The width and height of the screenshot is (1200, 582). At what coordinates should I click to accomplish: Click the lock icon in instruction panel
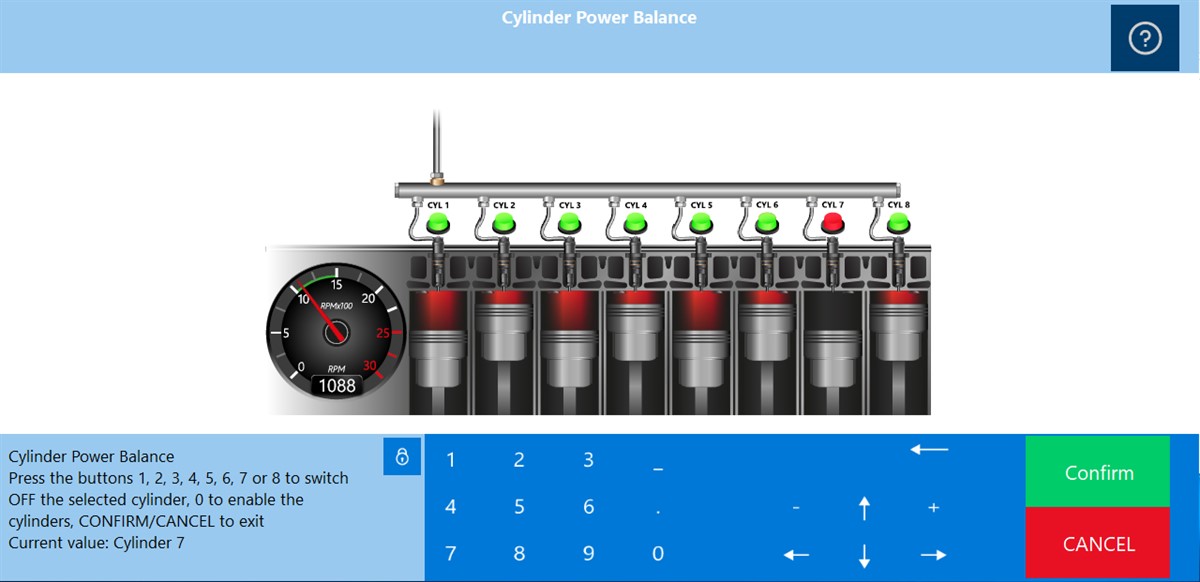pyautogui.click(x=402, y=457)
